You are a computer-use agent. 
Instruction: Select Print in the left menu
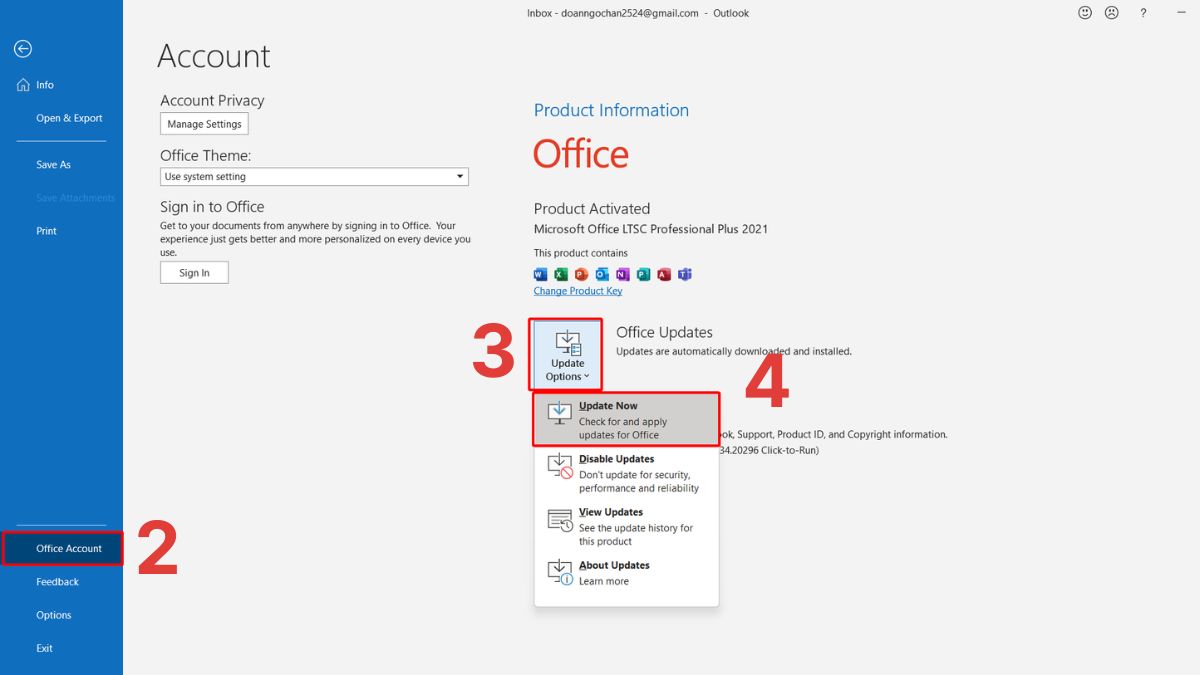[x=46, y=231]
